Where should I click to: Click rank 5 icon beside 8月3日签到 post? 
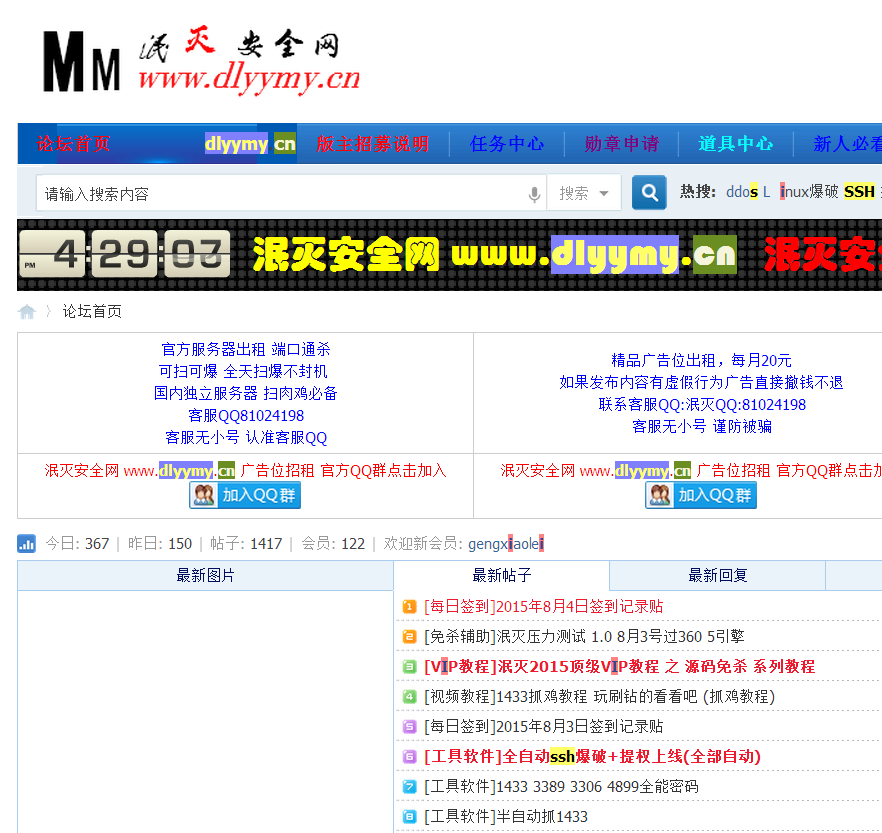click(409, 727)
